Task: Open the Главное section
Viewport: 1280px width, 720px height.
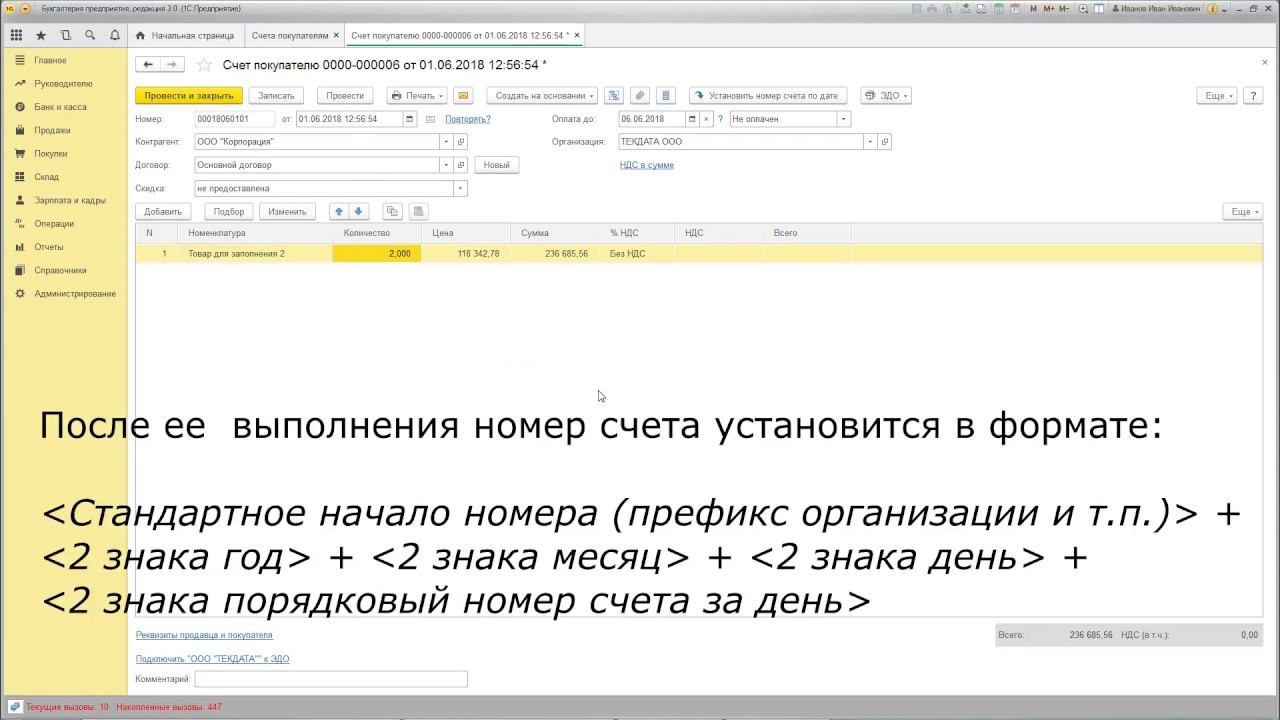Action: tap(50, 61)
